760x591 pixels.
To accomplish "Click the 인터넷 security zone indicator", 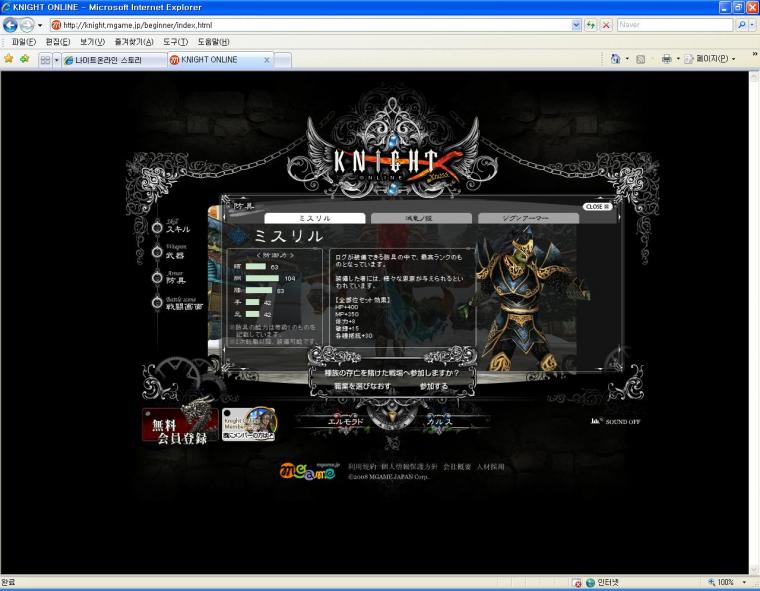I will tap(602, 583).
